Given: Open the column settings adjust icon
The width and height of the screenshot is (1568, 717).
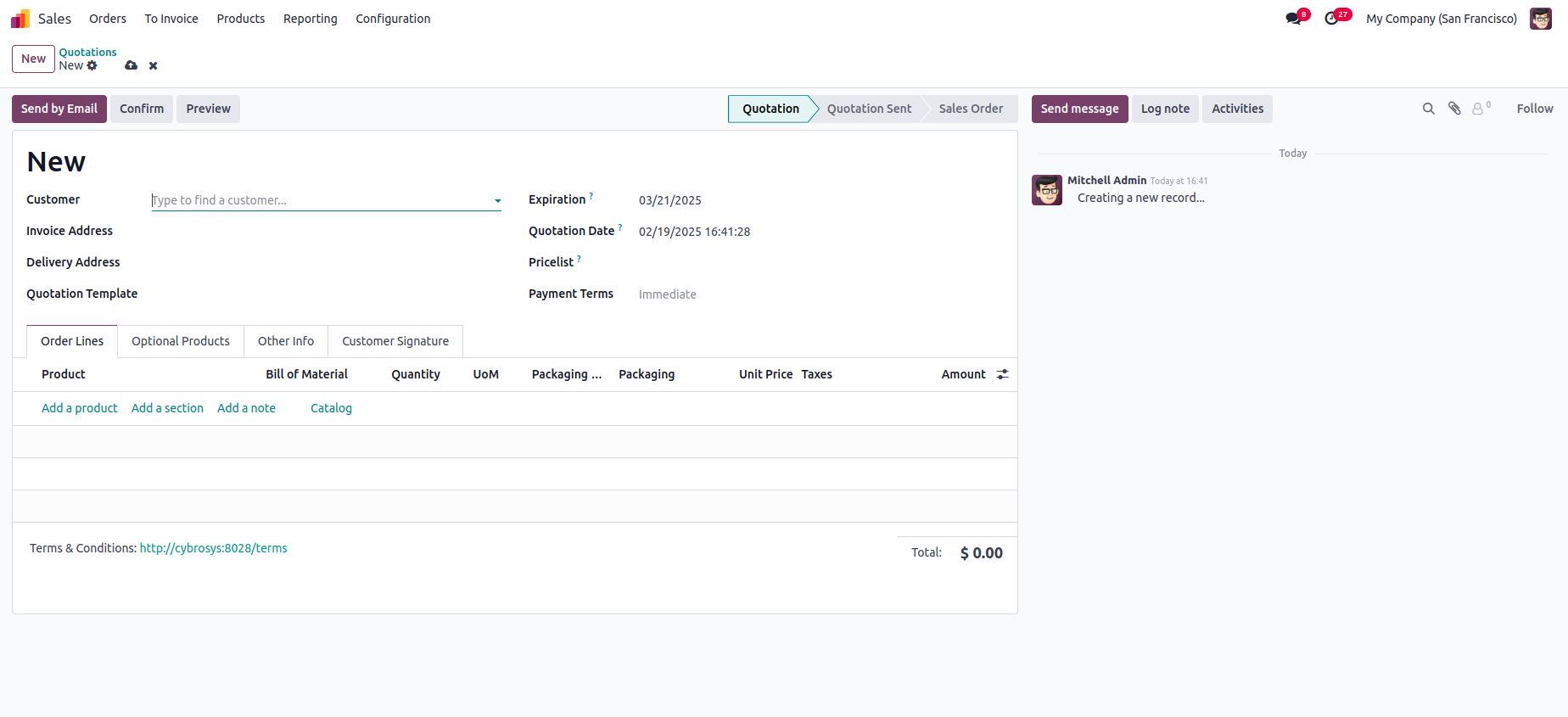Looking at the screenshot, I should click(1002, 374).
